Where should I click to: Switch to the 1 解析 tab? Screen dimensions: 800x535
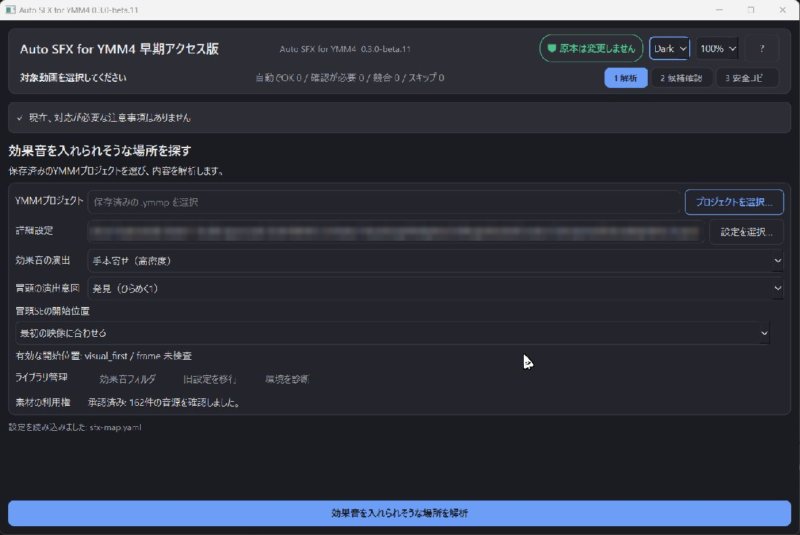[x=626, y=78]
